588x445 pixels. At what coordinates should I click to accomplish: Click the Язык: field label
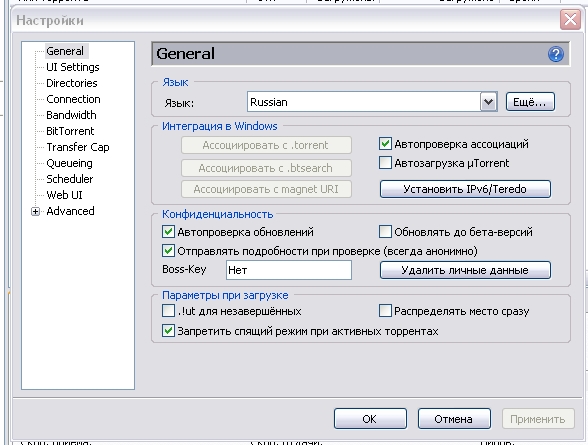point(179,103)
